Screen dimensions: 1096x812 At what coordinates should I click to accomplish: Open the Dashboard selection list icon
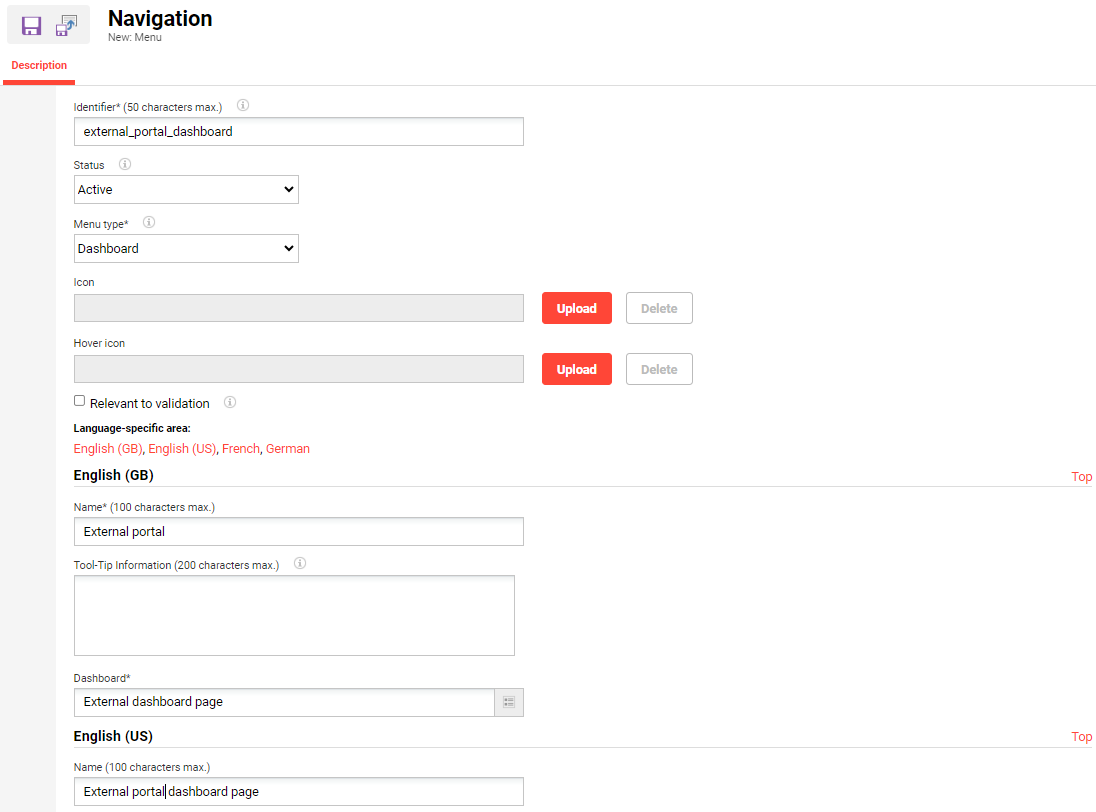(x=509, y=702)
